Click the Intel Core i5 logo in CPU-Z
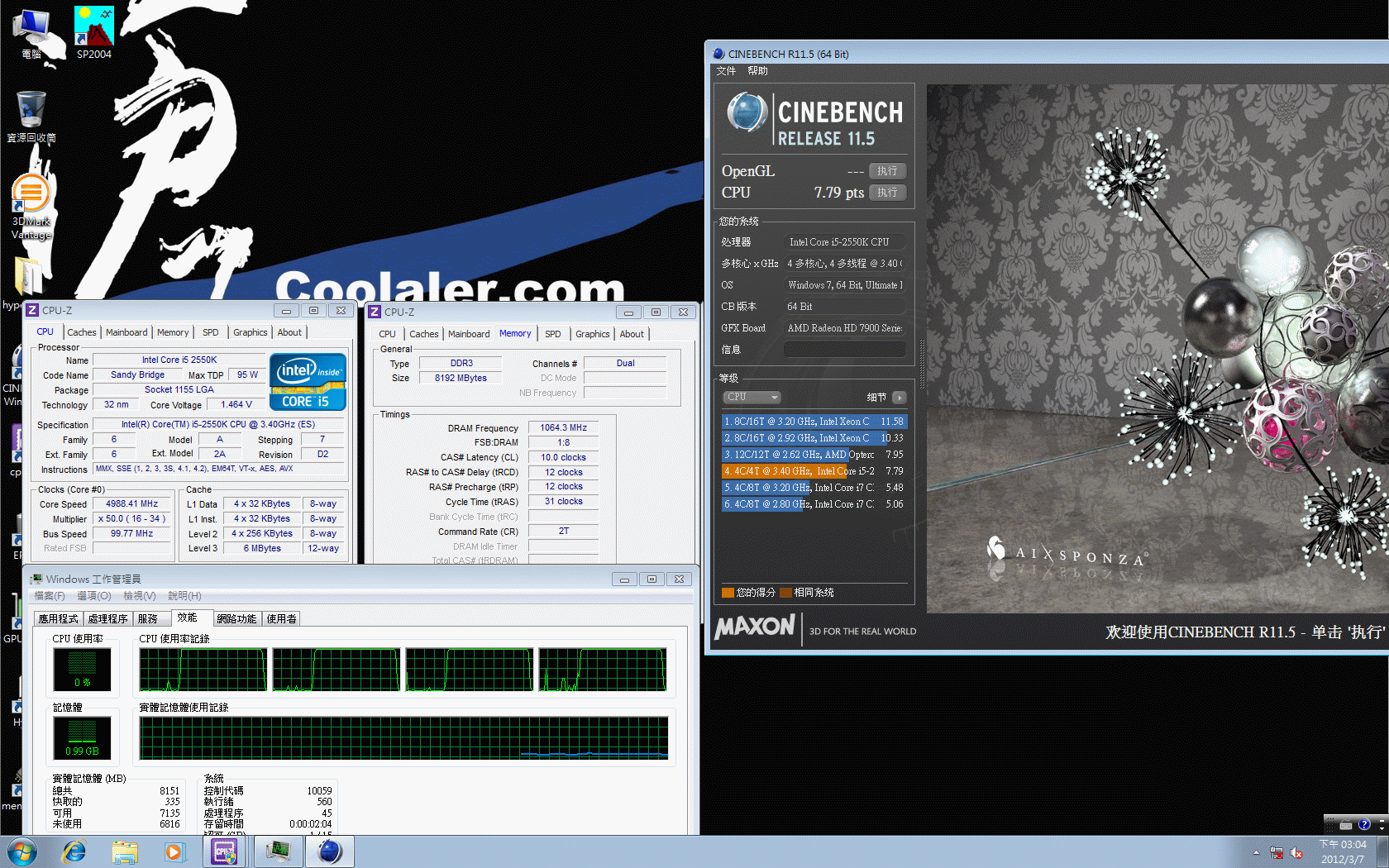 tap(308, 382)
